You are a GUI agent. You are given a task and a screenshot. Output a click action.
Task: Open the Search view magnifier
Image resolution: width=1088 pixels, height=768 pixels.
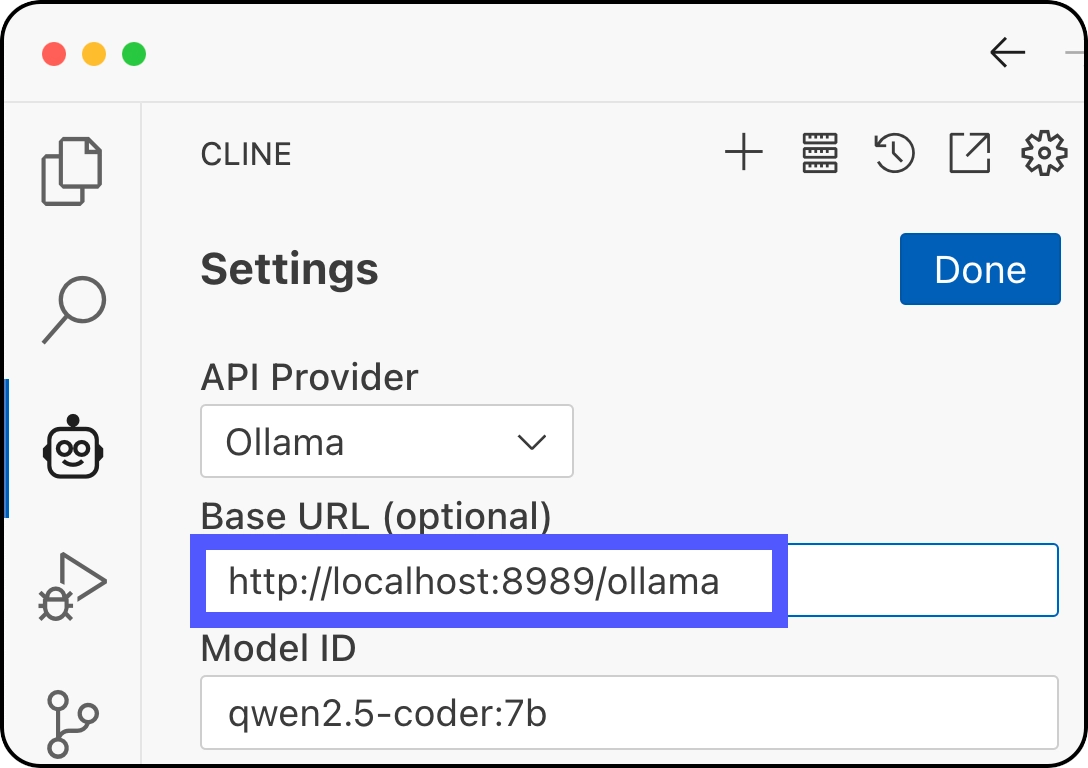pyautogui.click(x=74, y=309)
